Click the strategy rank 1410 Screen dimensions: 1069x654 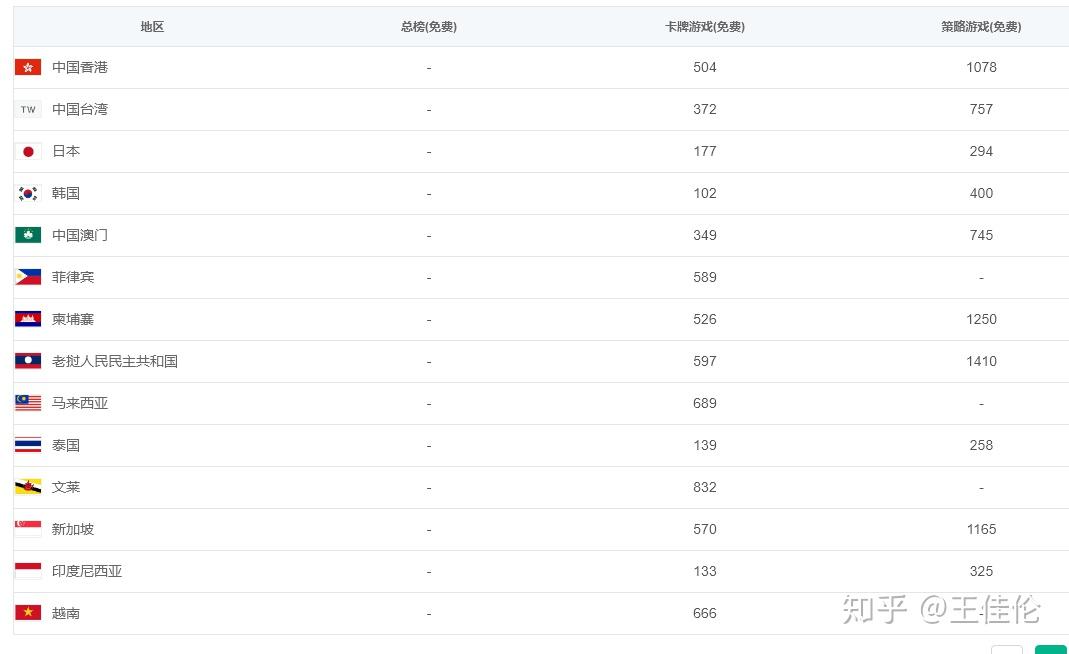click(981, 361)
